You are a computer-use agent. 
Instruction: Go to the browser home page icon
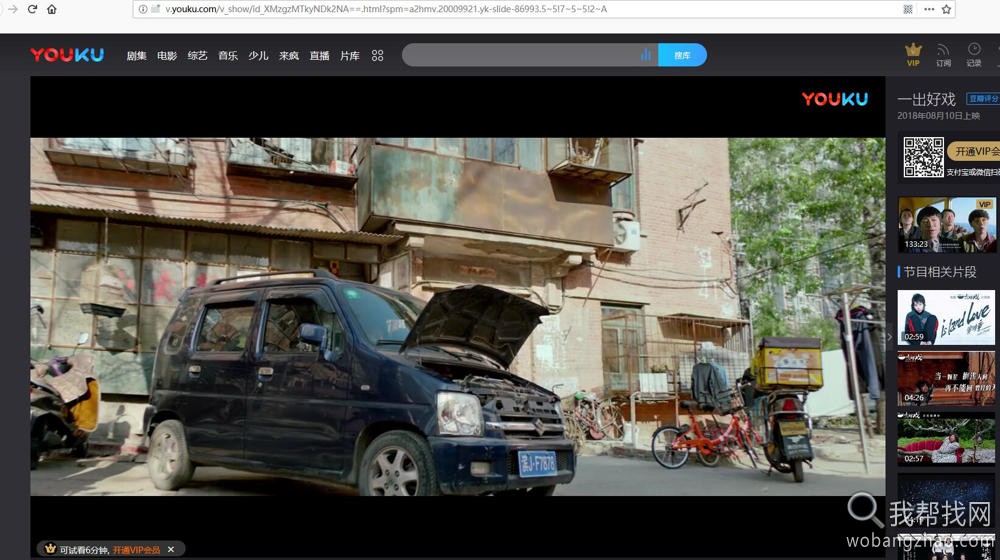click(52, 9)
